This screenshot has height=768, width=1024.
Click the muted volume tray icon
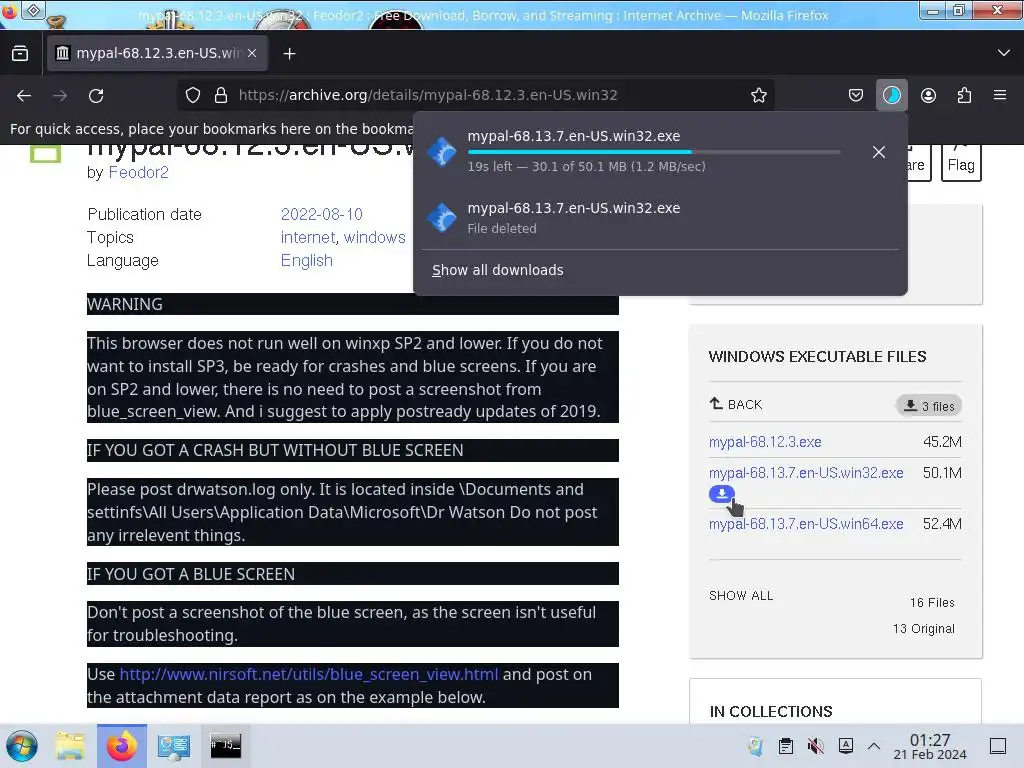(x=816, y=746)
